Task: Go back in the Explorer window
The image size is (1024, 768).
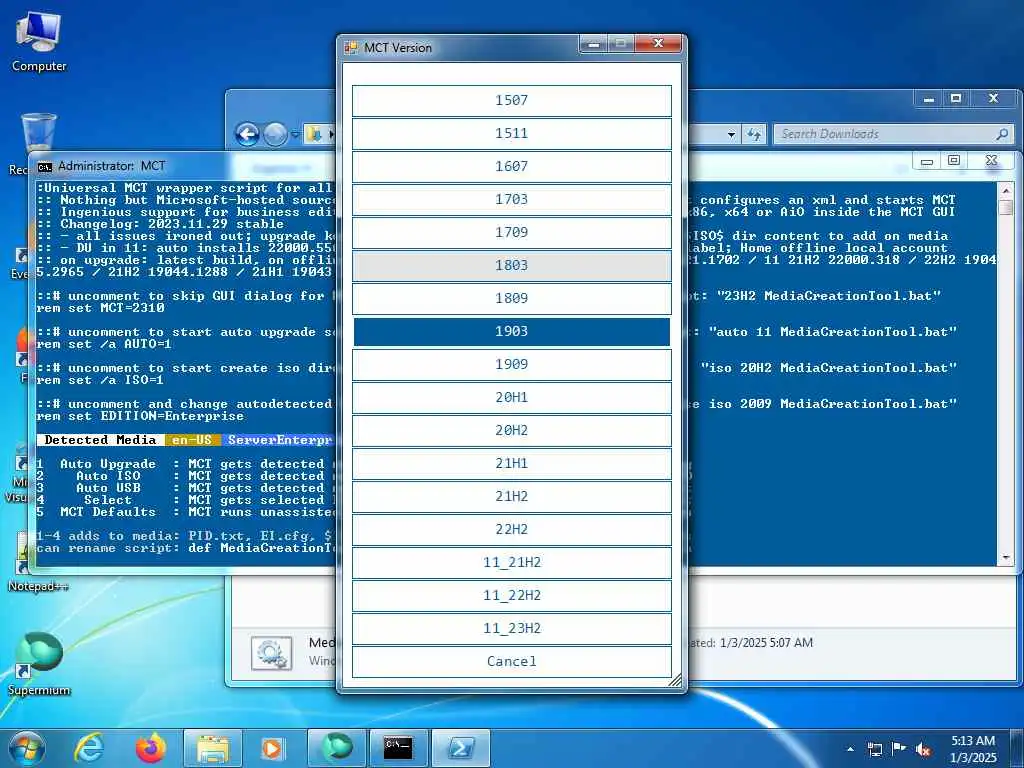Action: tap(248, 135)
